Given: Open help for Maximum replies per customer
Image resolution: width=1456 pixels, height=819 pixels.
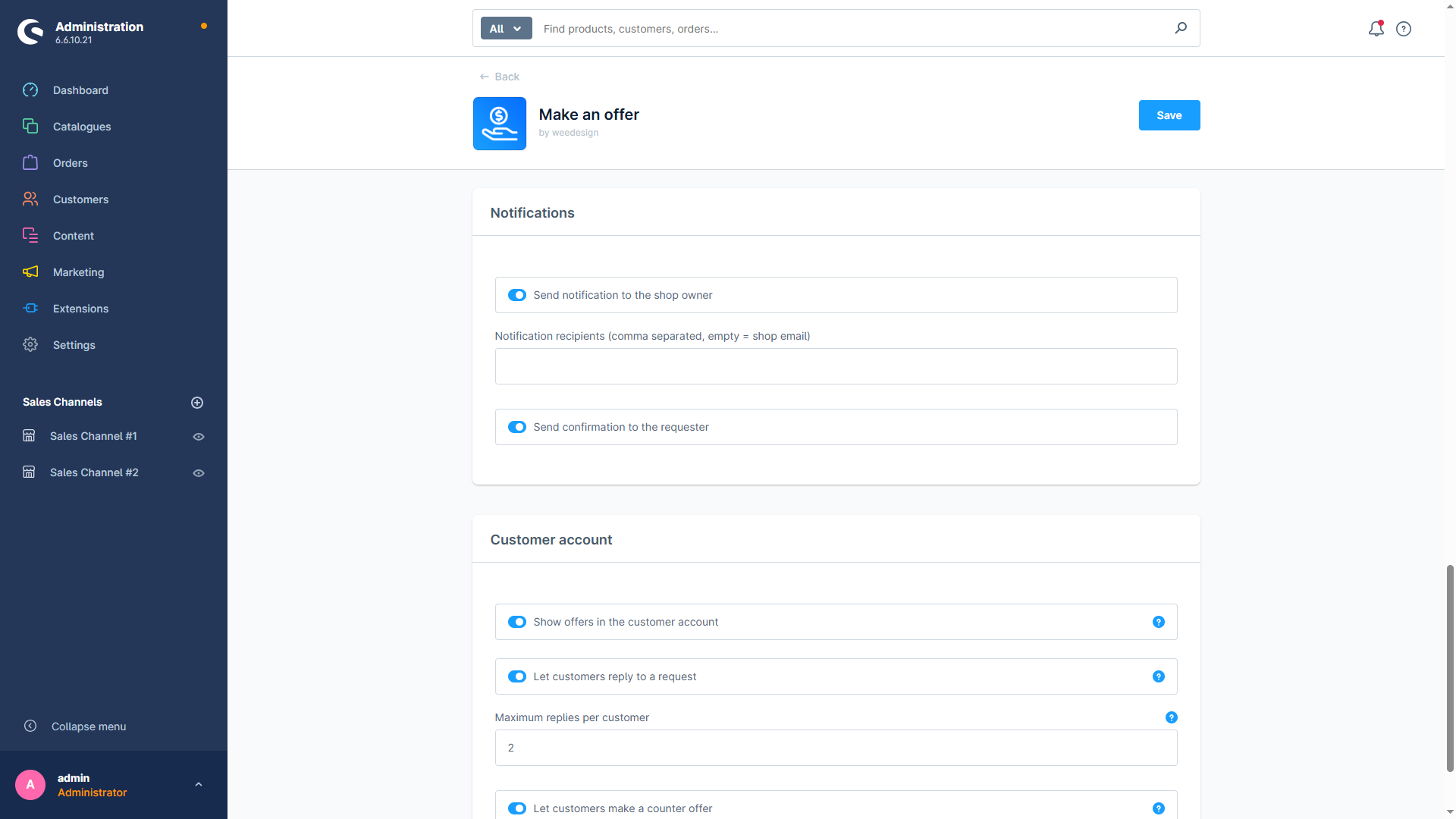Looking at the screenshot, I should [1172, 717].
